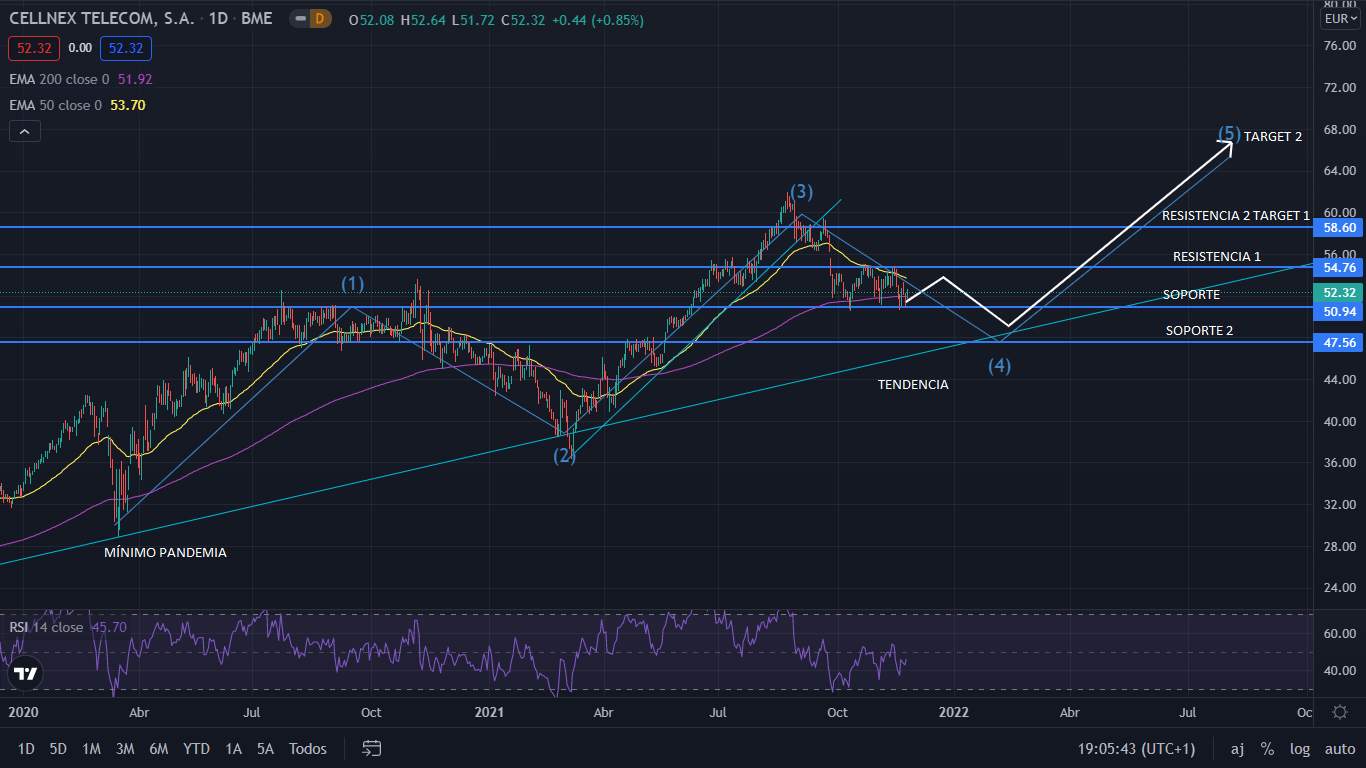Screen dimensions: 1366x768
Task: Select the 6M time range
Action: [158, 748]
